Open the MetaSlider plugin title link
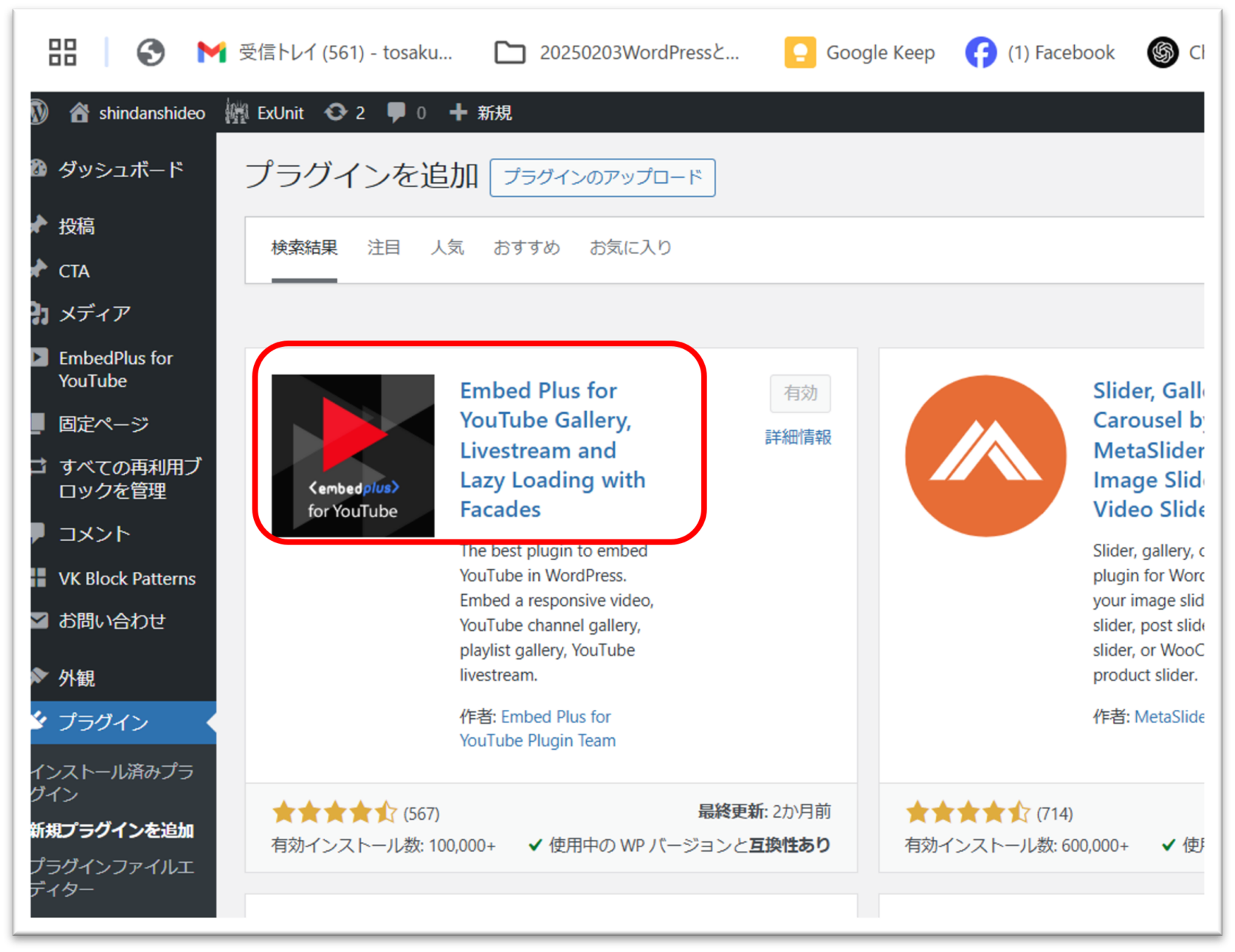 (1149, 450)
